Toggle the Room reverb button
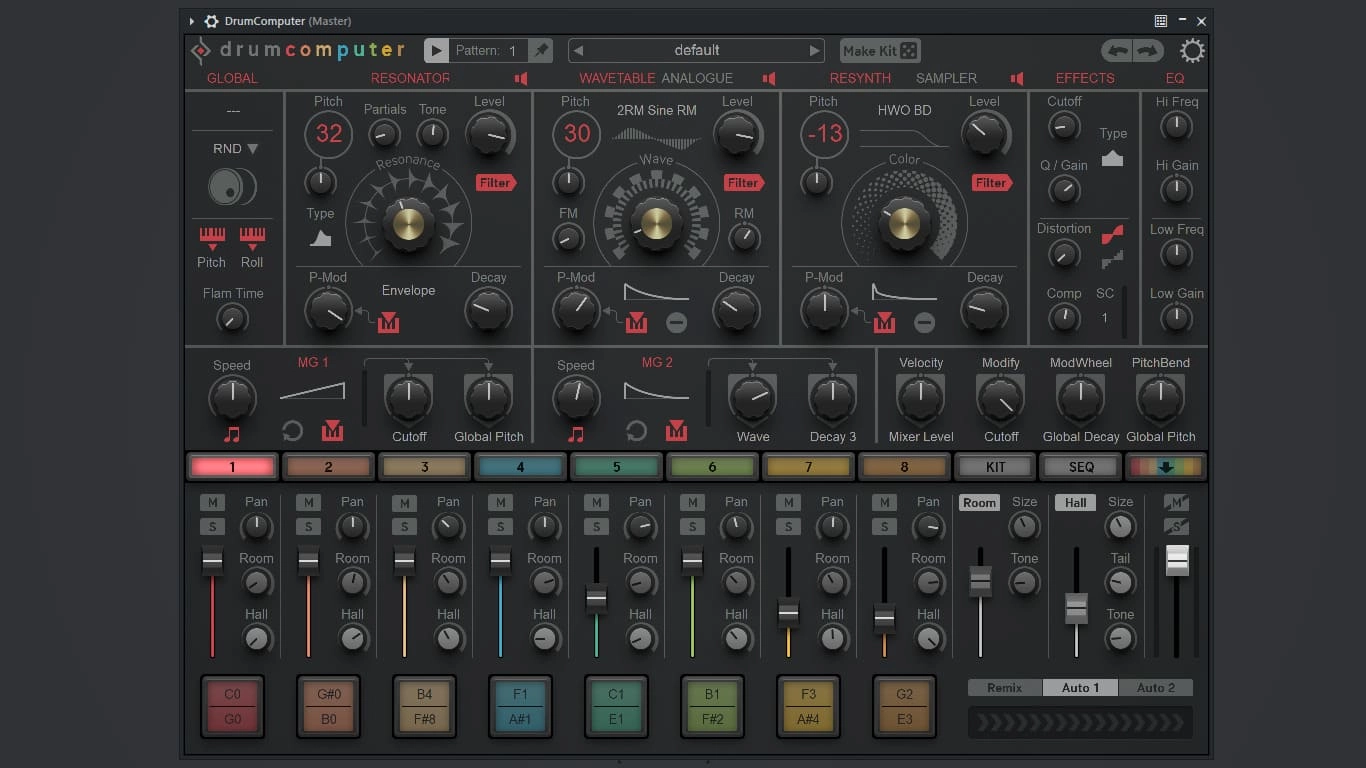The image size is (1366, 768). tap(979, 503)
